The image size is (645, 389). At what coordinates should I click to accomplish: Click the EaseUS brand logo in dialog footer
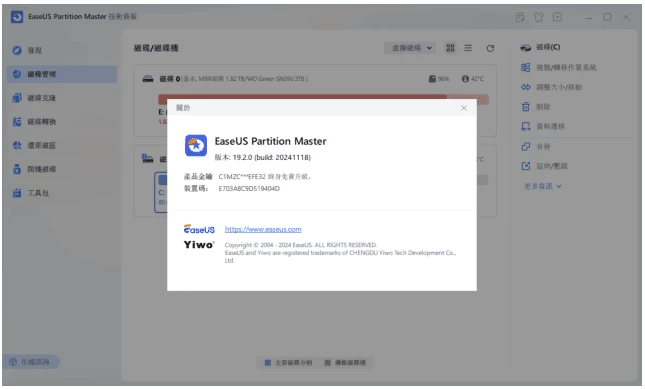199,229
